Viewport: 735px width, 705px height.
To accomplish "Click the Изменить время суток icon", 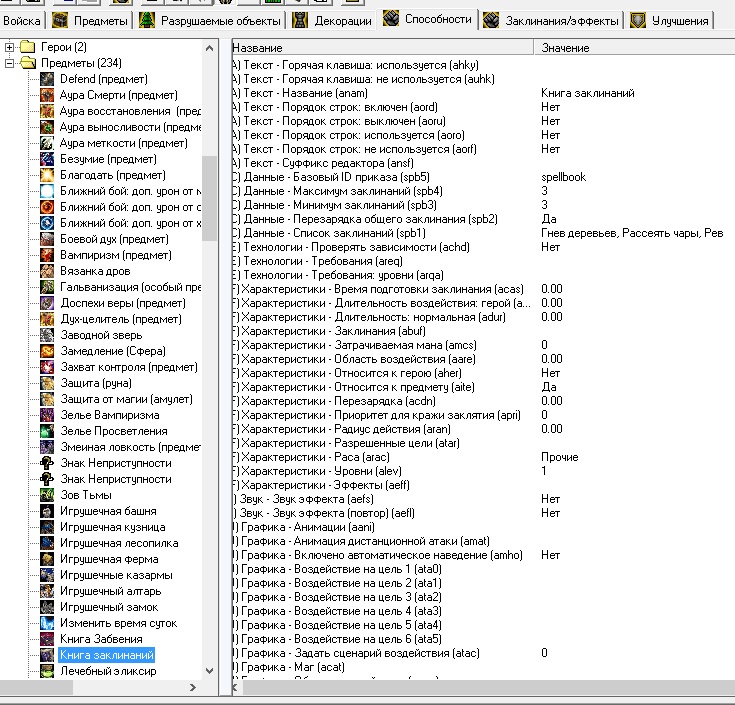I will click(x=47, y=623).
